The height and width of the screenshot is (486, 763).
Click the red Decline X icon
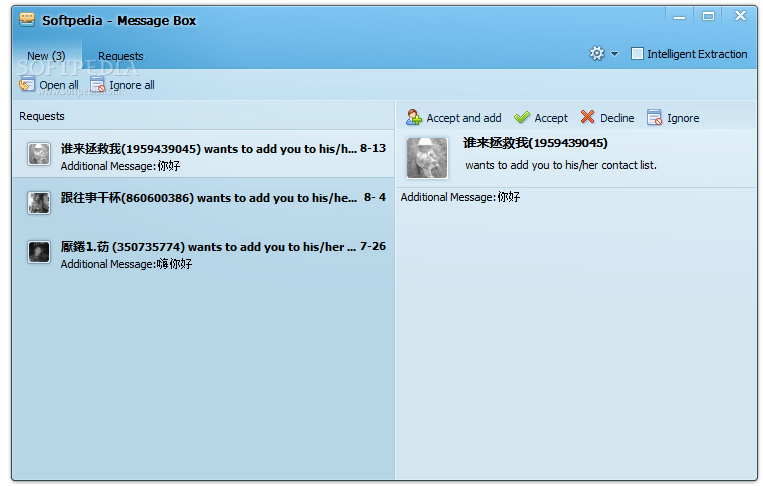[x=587, y=117]
